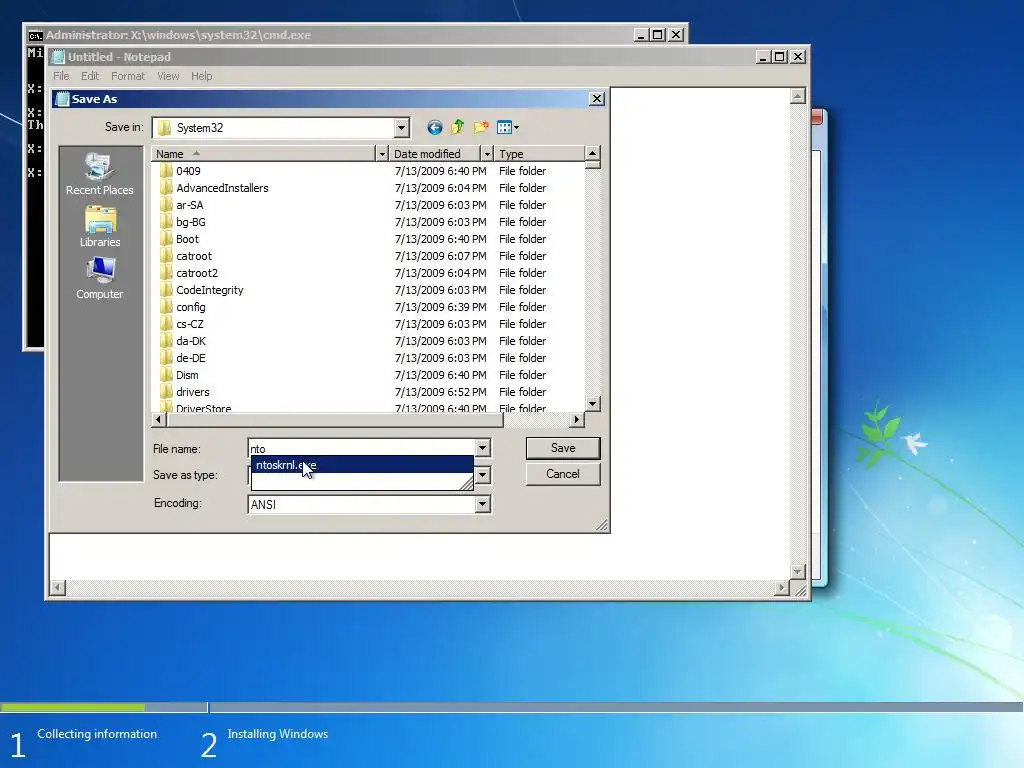This screenshot has width=1024, height=768.
Task: Open the View menu icon in Save As
Action: tap(508, 127)
